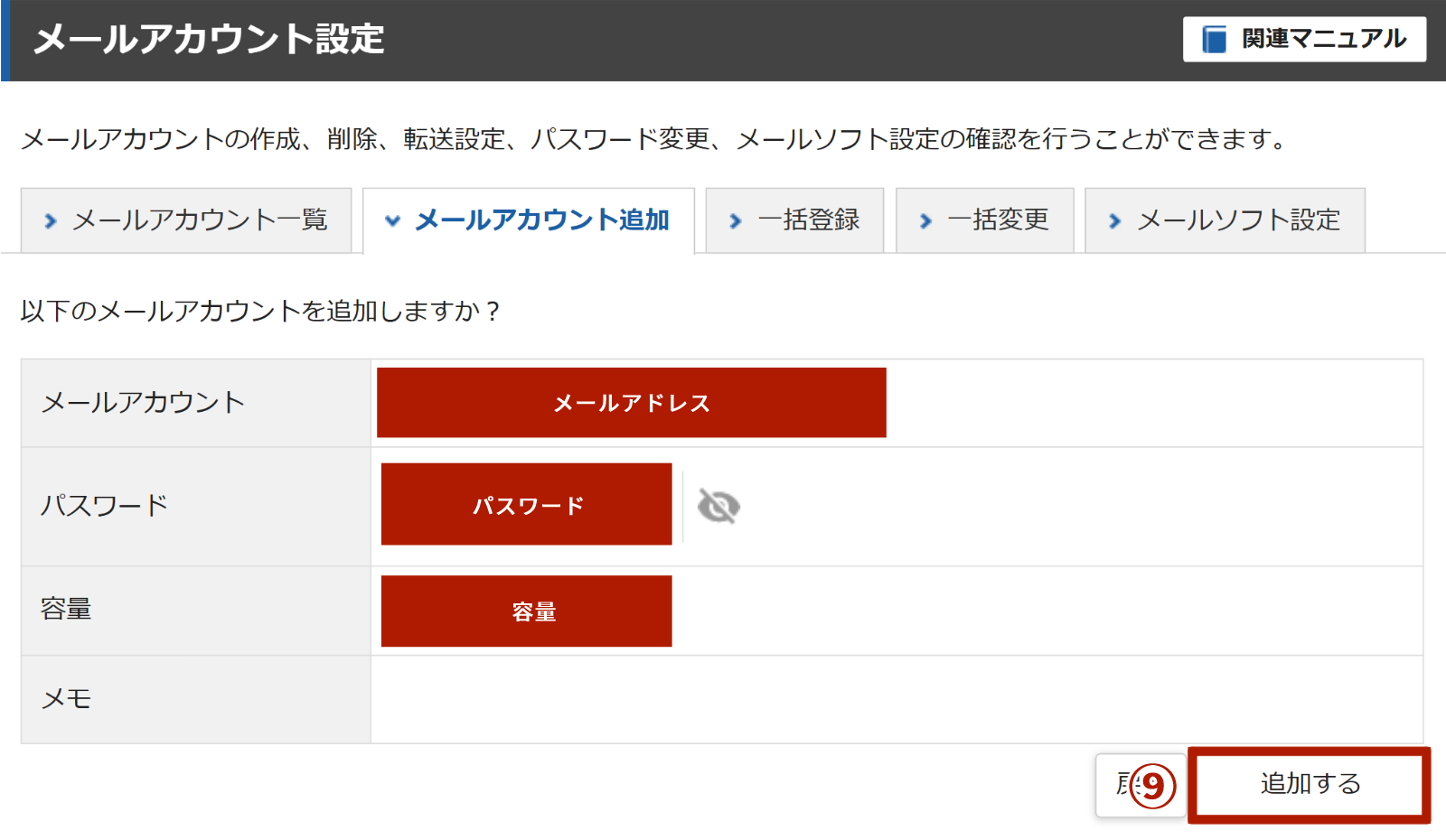Click the empty メモ value cell

[x=896, y=699]
